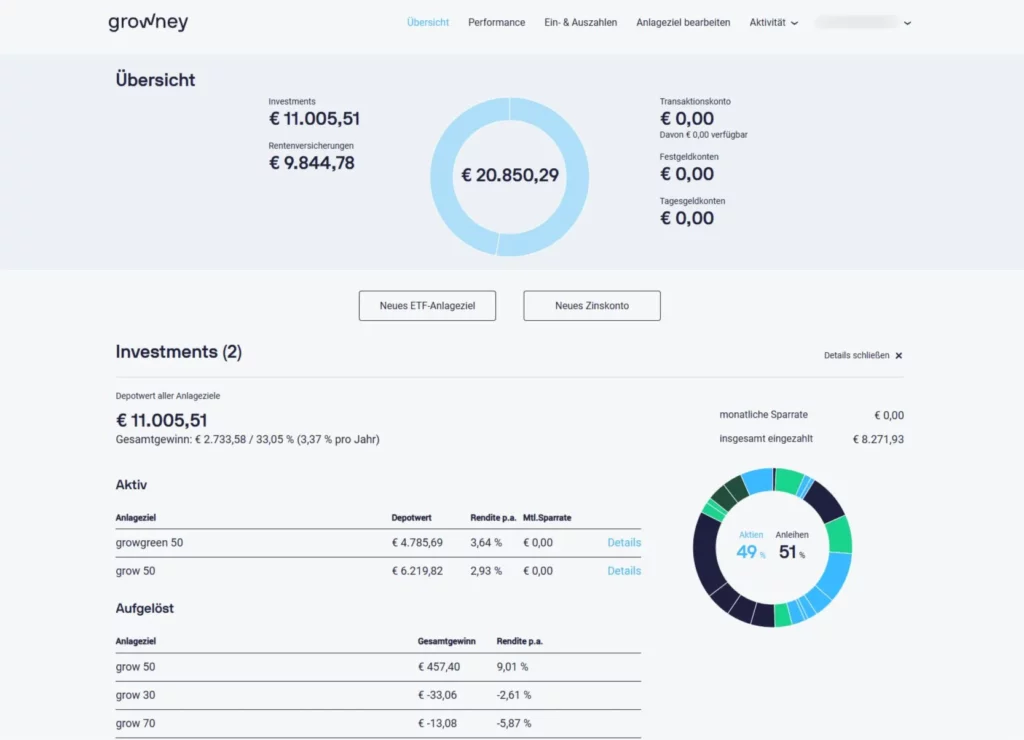Click the Neues ETF-Anlageziel button
Image resolution: width=1024 pixels, height=740 pixels.
click(x=427, y=306)
